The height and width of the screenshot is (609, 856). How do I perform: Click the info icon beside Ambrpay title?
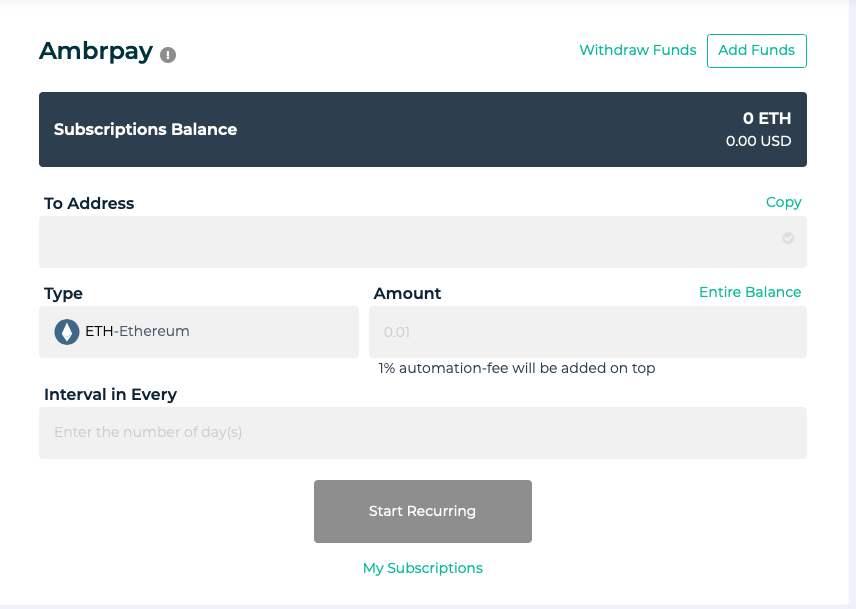pos(168,55)
